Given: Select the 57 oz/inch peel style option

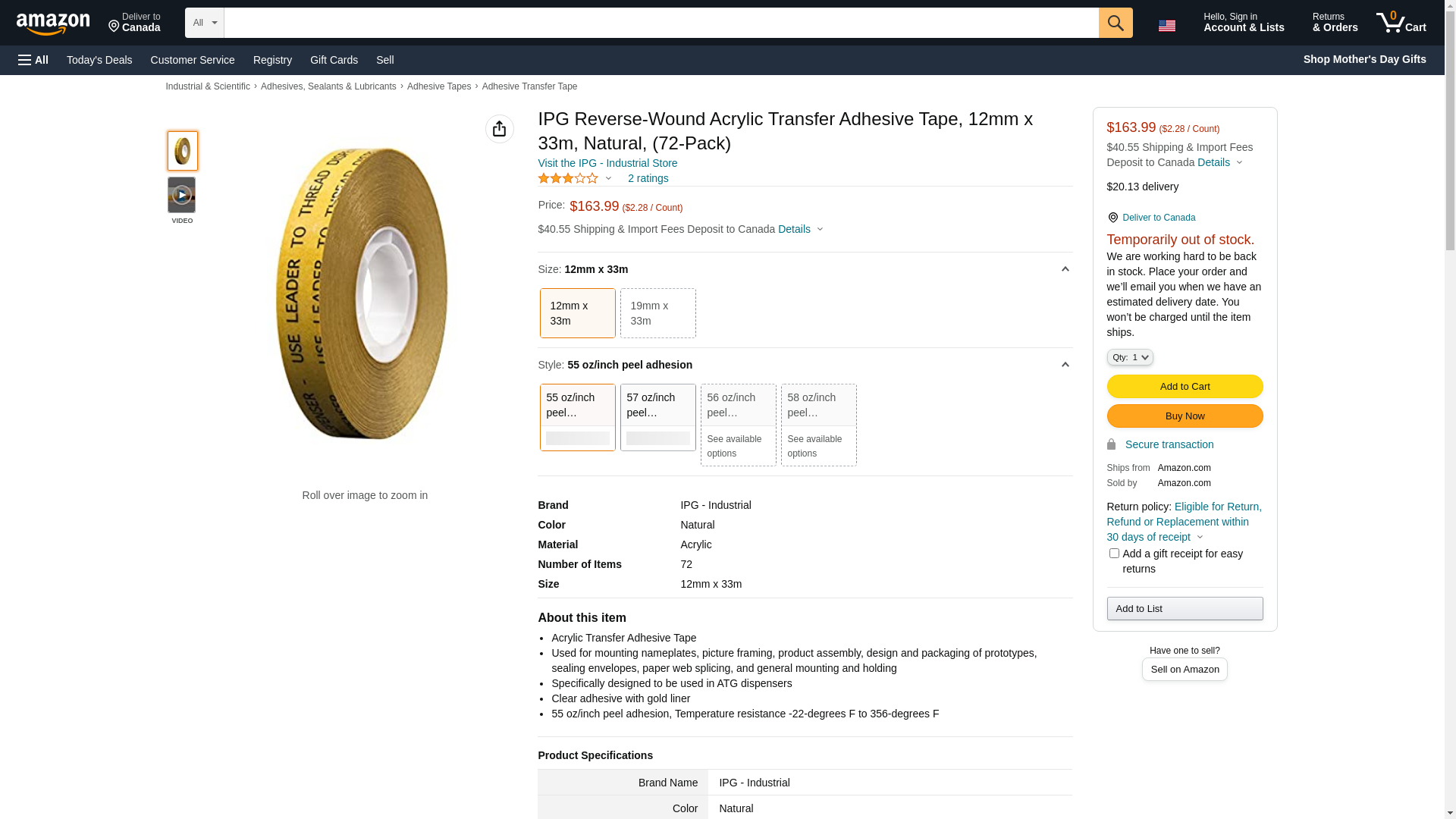Looking at the screenshot, I should 657,417.
